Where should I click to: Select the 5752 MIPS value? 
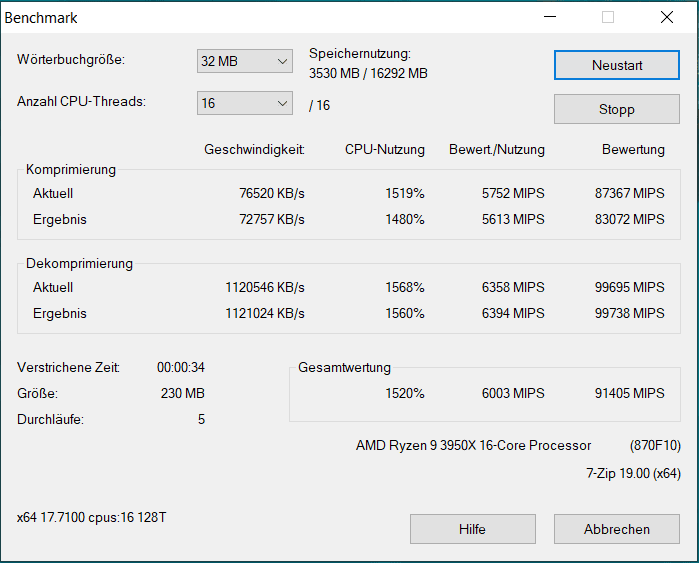513,193
